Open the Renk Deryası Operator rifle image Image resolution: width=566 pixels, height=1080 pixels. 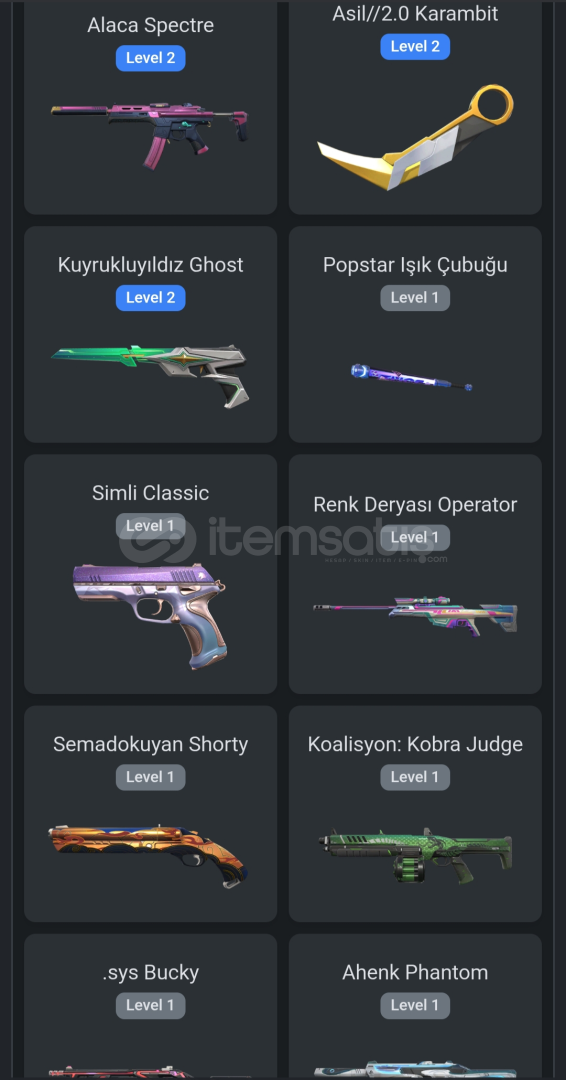point(415,614)
